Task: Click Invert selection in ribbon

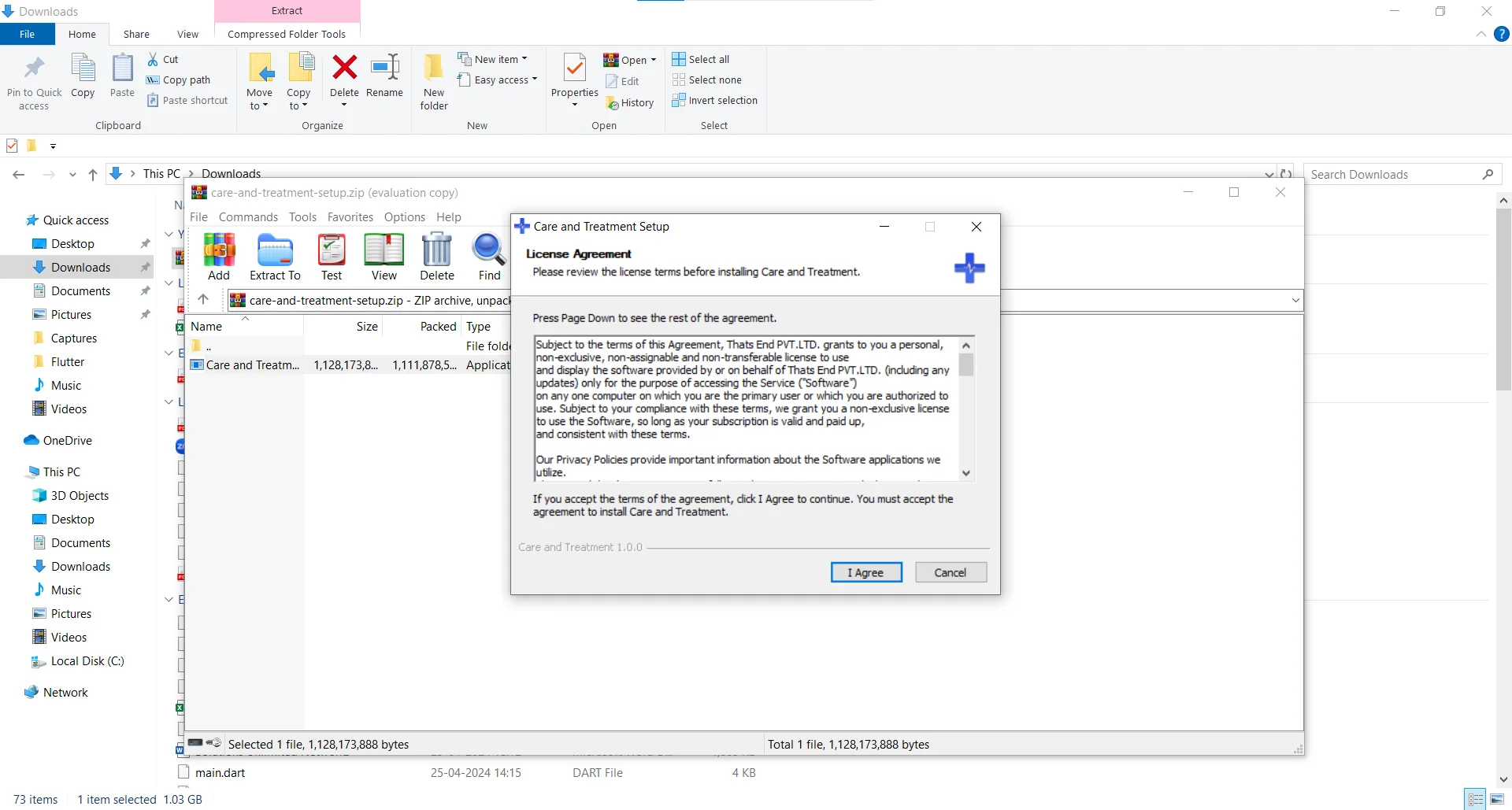Action: (715, 100)
